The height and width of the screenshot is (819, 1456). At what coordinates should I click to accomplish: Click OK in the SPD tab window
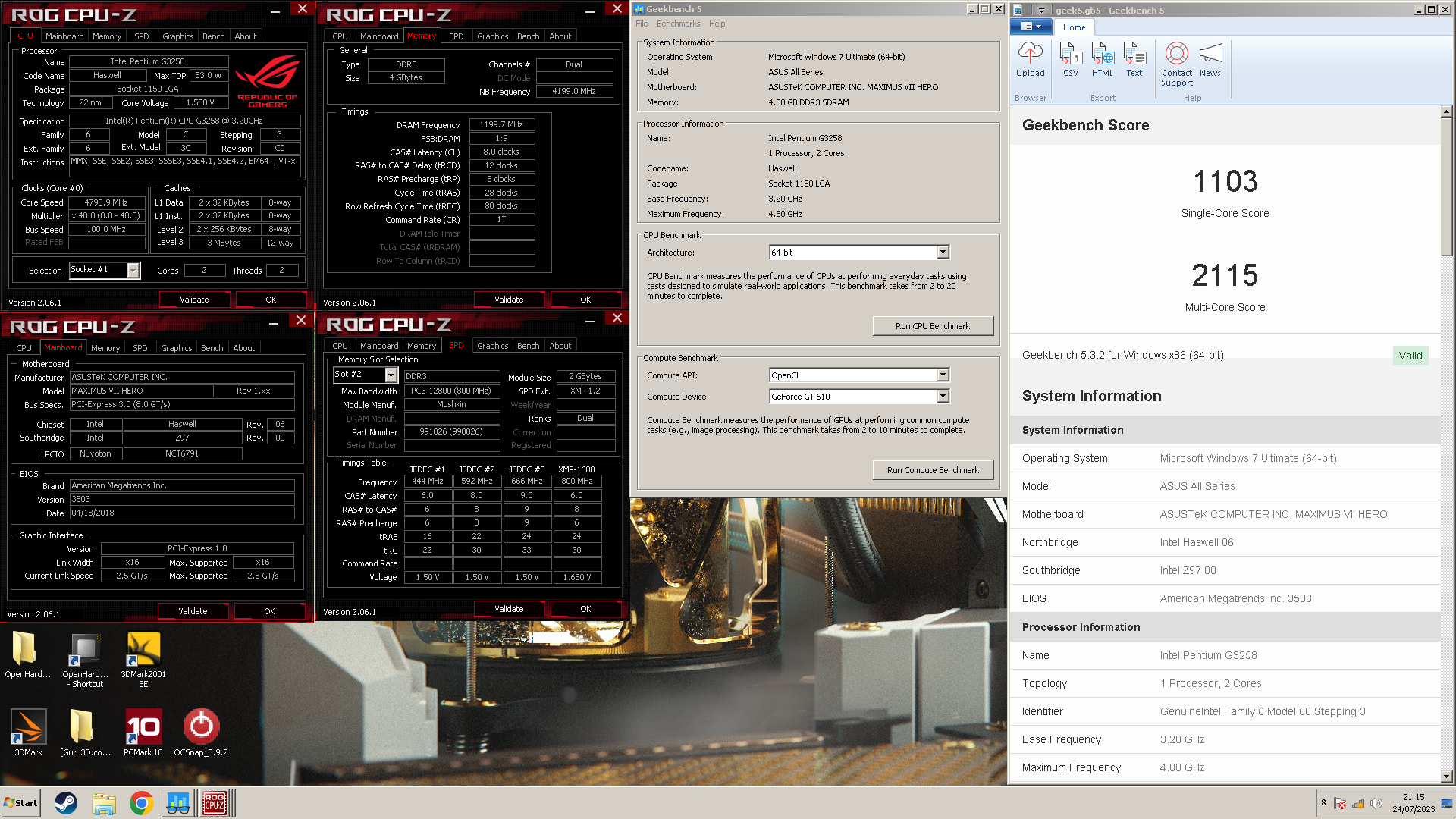click(x=585, y=609)
